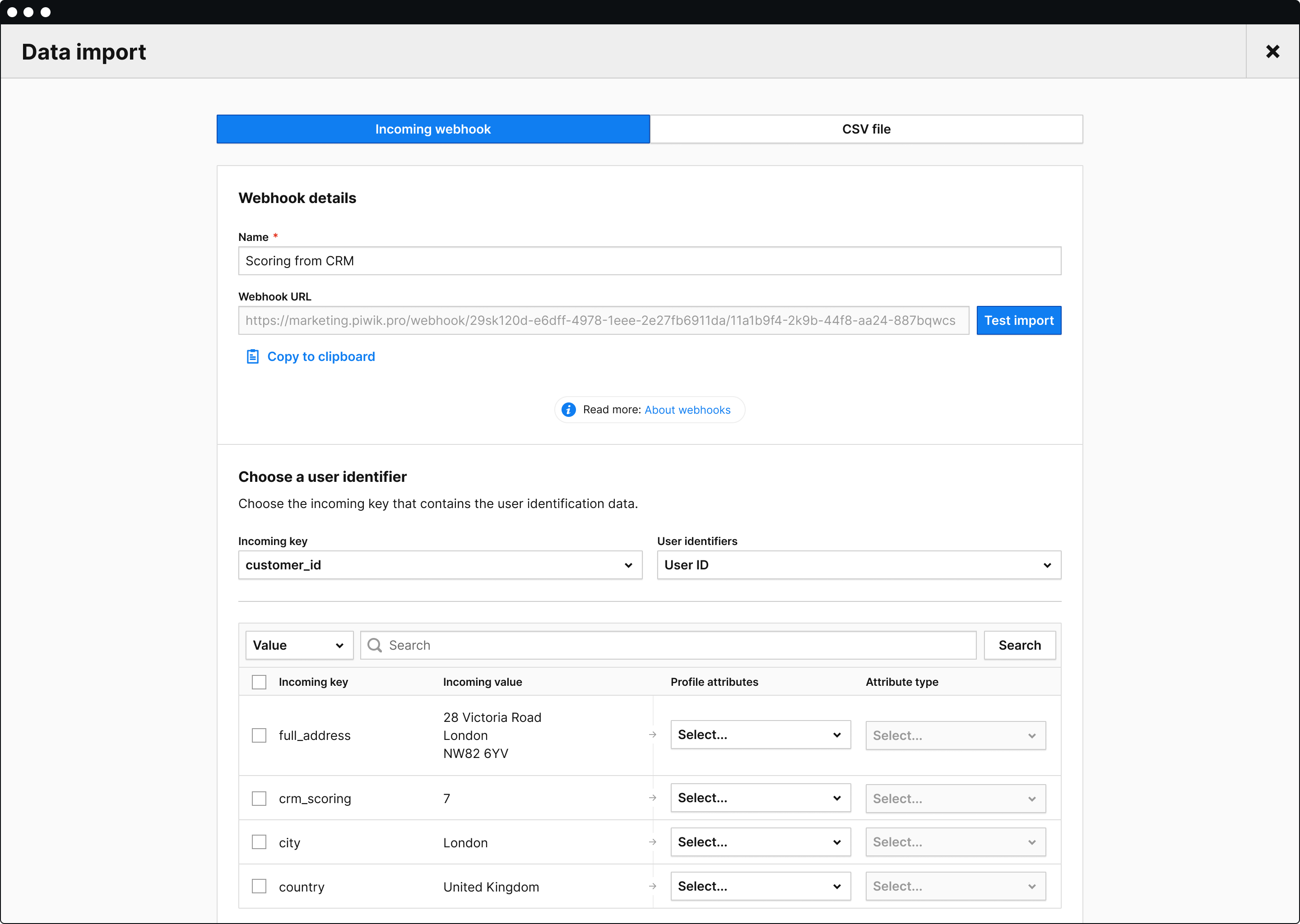Screen dimensions: 1300x924
Task: Check the checkbox for the full_address row
Action: (259, 735)
